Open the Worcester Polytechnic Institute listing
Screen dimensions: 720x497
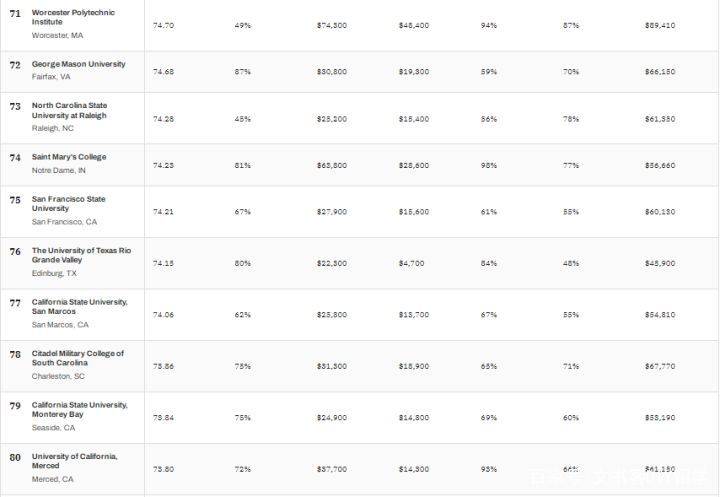click(x=73, y=17)
